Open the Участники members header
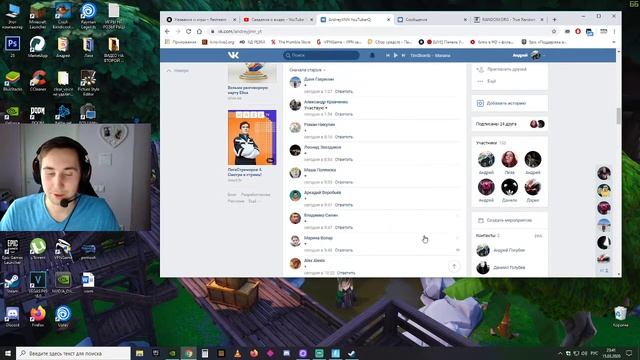This screenshot has width=640, height=360. tap(491, 143)
